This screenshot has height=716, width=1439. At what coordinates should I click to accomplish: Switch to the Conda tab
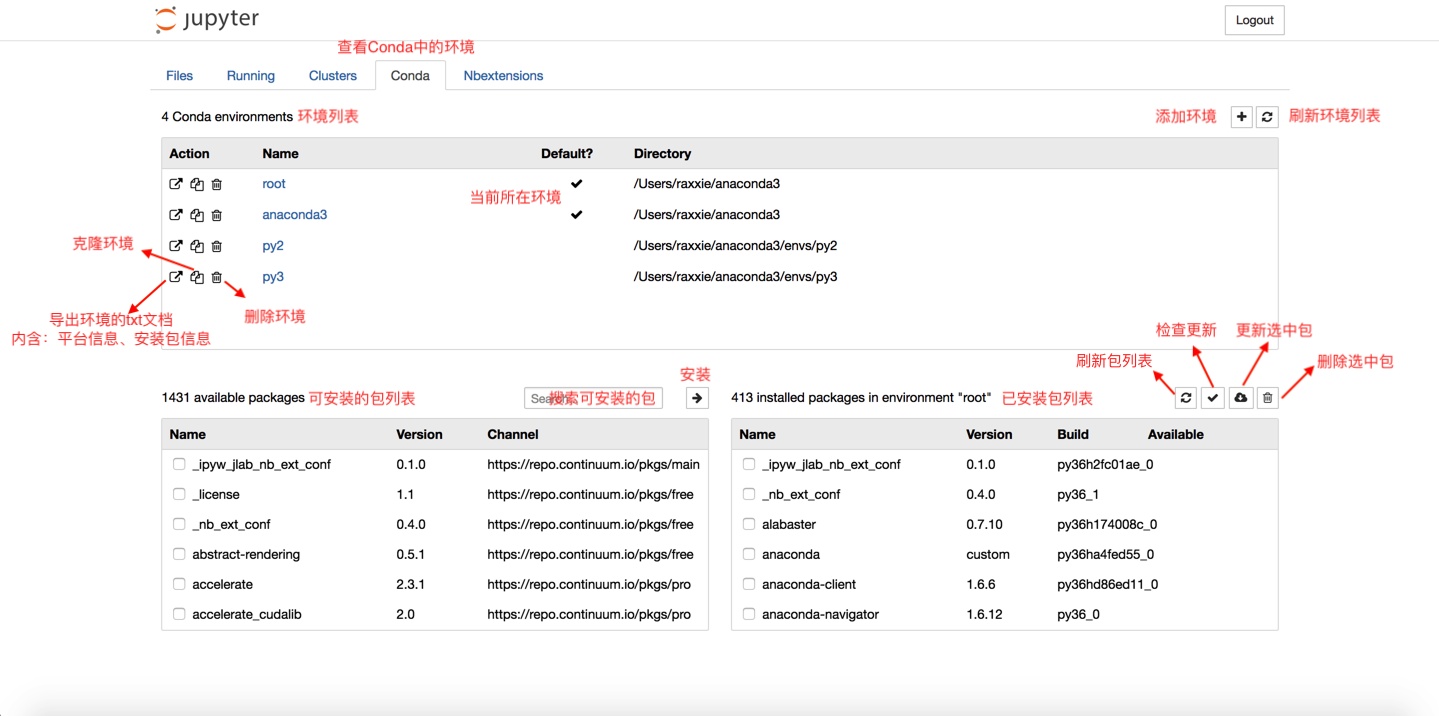pyautogui.click(x=409, y=74)
